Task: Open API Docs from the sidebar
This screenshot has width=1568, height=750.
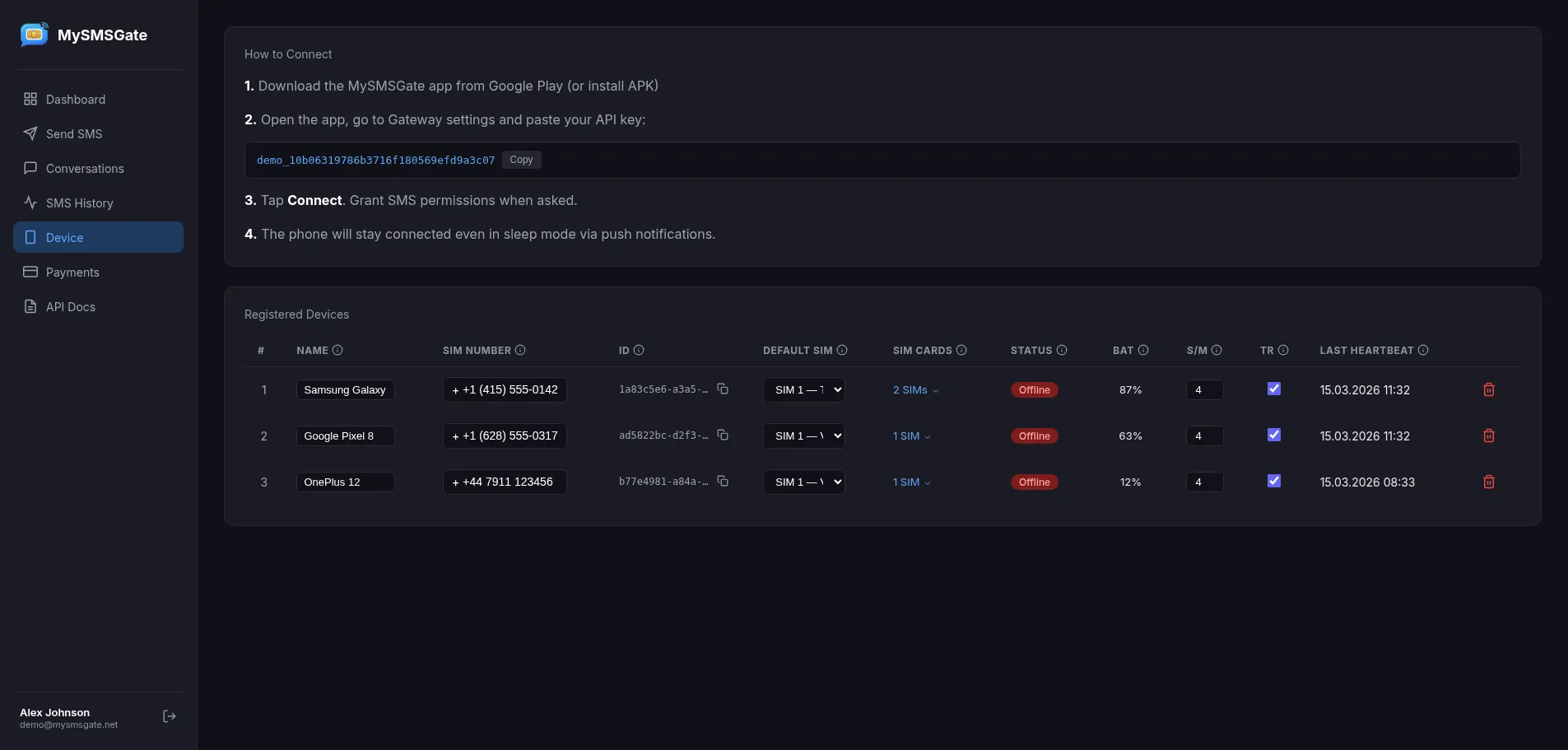Action: click(x=70, y=307)
